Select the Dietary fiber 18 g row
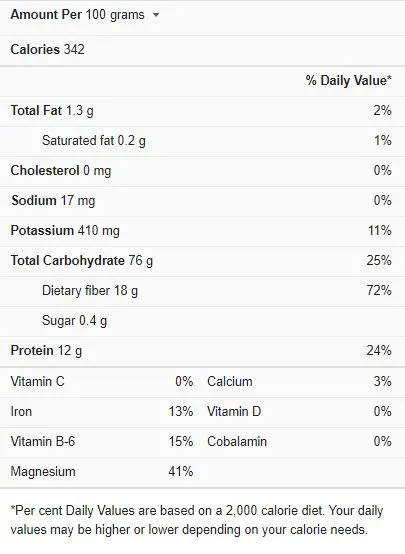 (202, 291)
